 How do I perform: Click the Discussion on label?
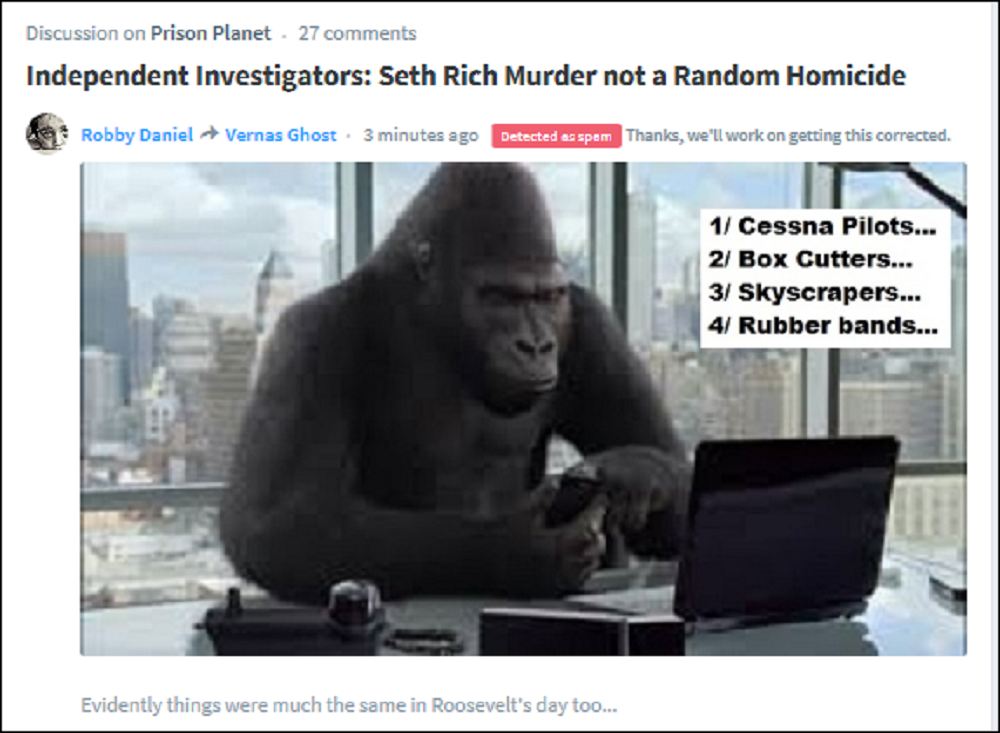coord(85,33)
